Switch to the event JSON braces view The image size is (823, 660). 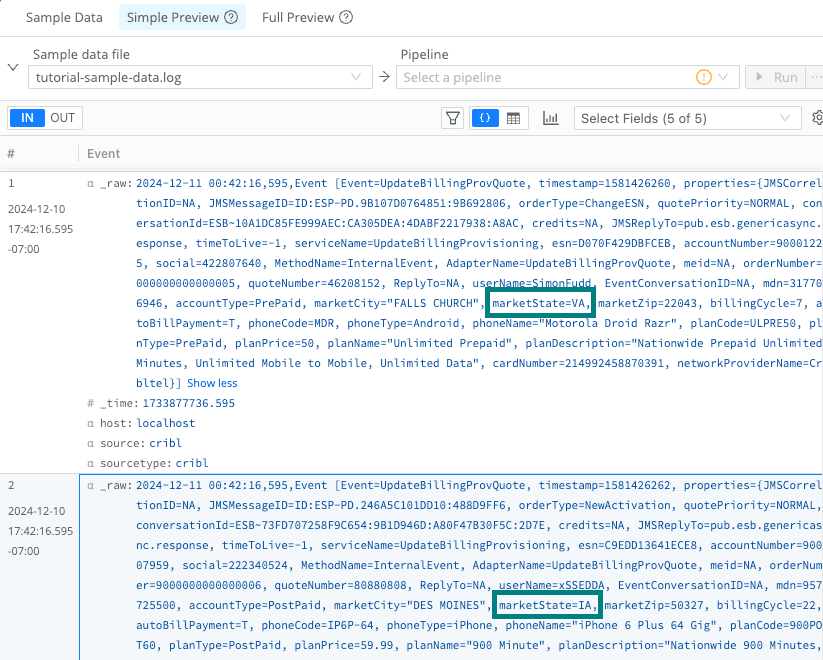[484, 118]
